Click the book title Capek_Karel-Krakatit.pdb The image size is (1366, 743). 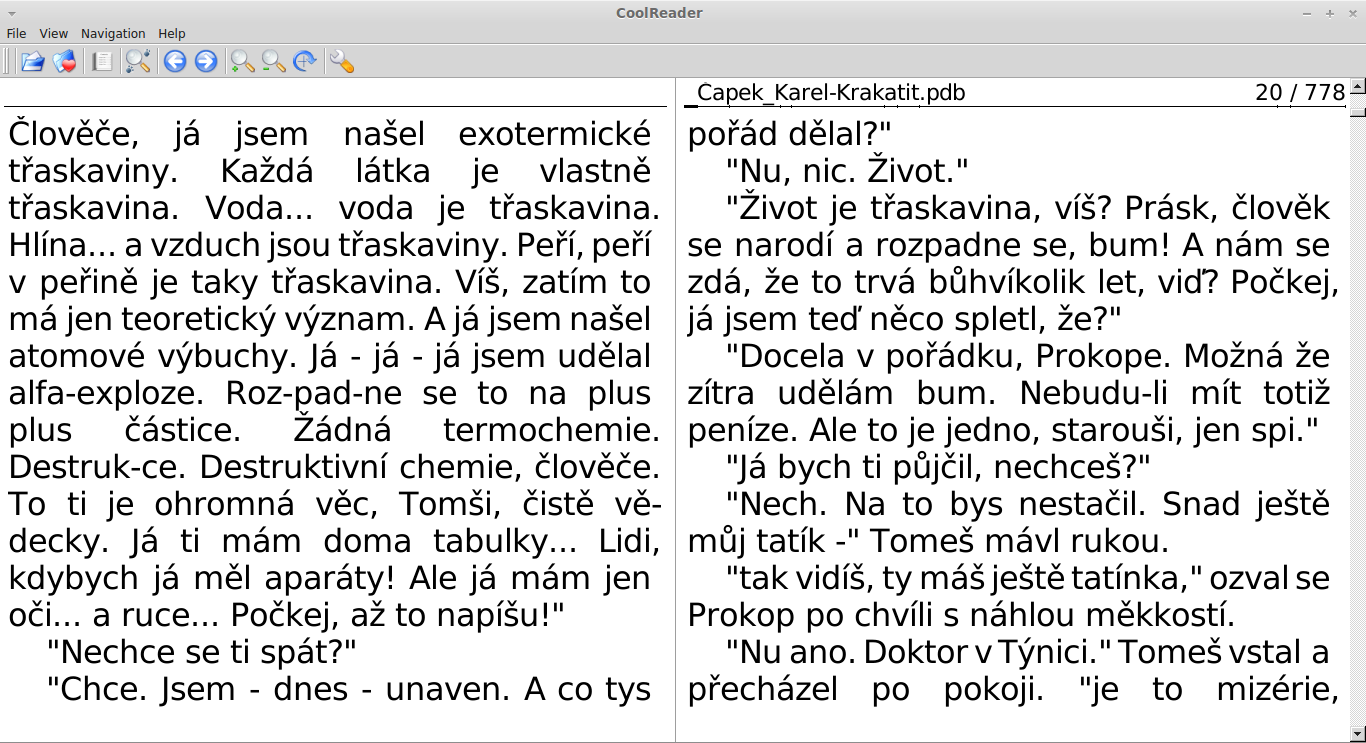point(831,93)
